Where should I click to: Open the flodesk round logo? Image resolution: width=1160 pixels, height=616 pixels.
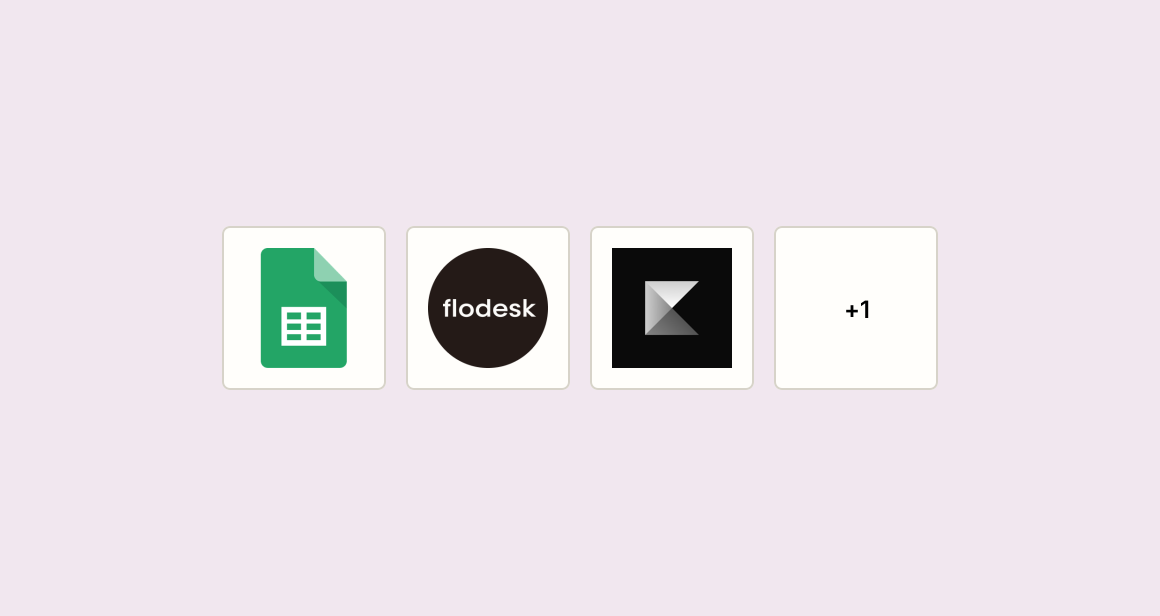tap(488, 308)
